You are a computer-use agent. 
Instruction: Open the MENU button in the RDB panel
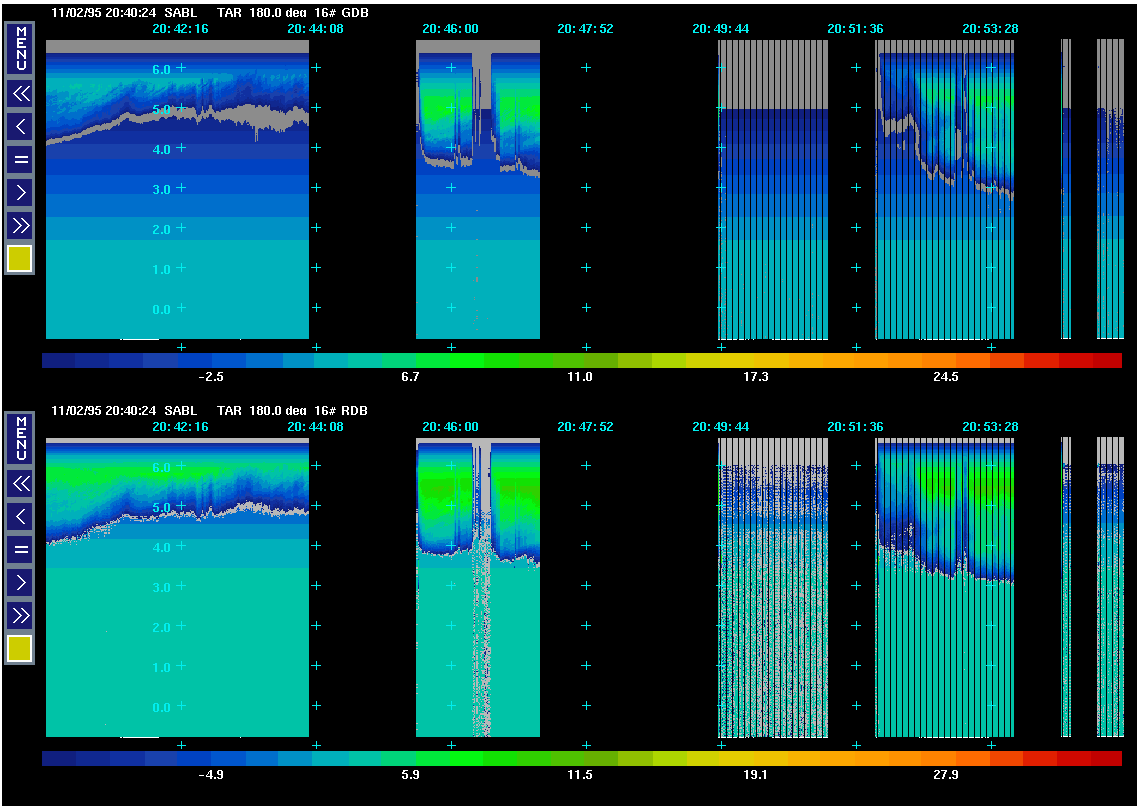coord(20,438)
